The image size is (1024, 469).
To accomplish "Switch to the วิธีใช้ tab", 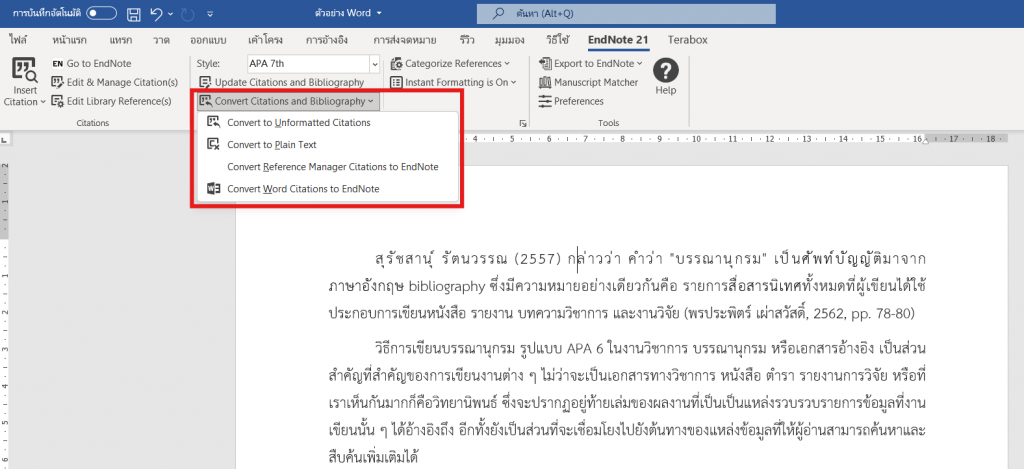I will click(x=557, y=40).
